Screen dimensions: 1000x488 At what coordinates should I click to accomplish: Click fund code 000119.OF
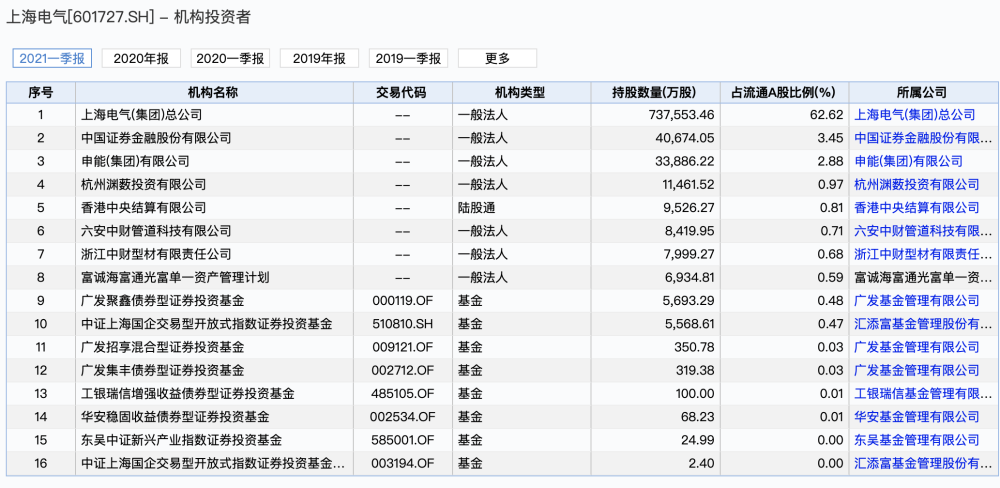pyautogui.click(x=402, y=300)
